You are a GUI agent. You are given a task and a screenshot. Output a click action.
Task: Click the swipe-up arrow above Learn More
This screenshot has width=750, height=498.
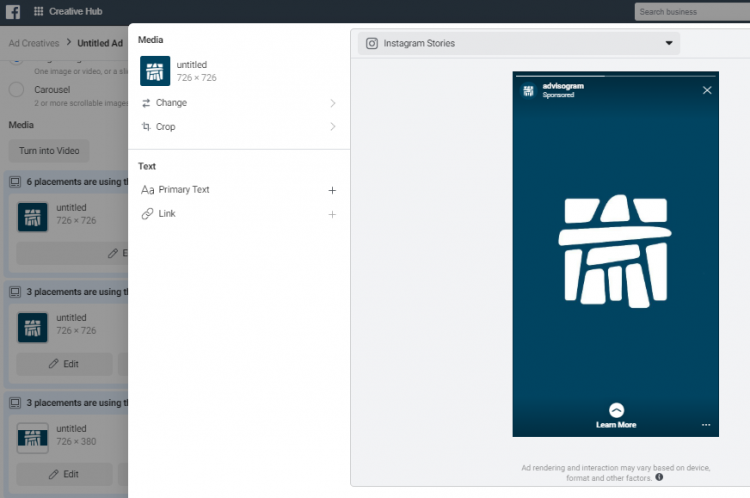616,410
